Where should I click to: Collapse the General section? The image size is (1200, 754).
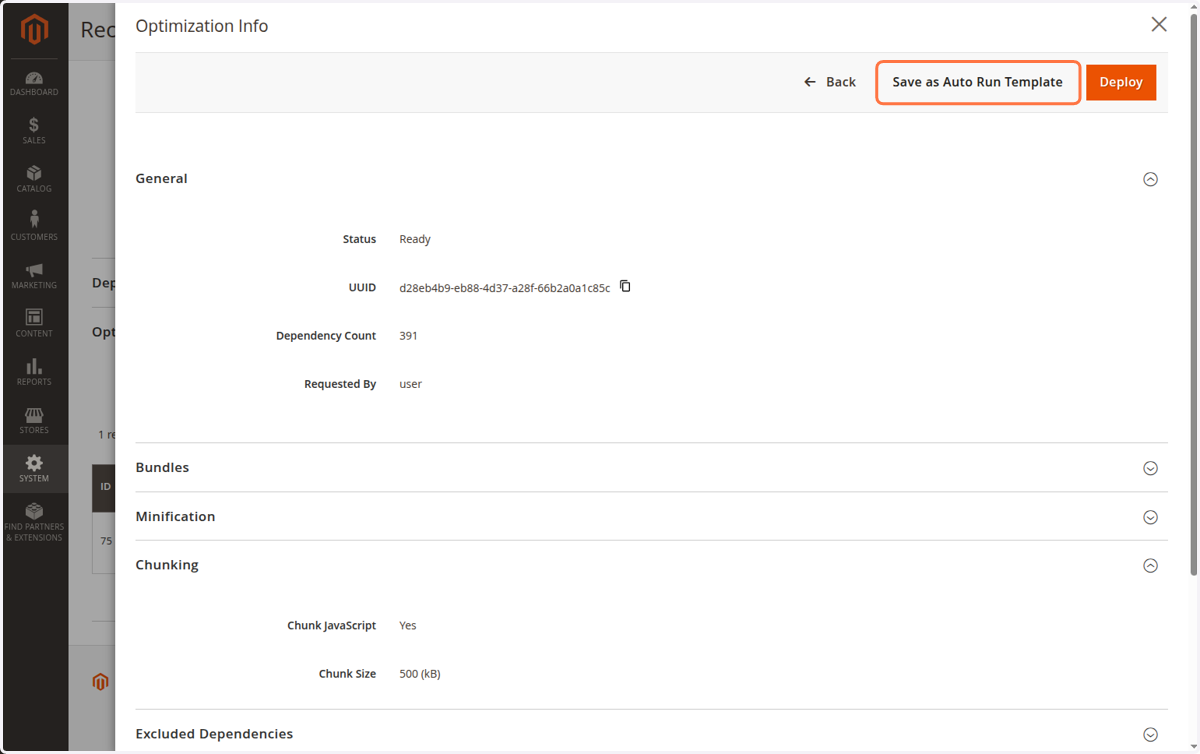coord(1150,179)
